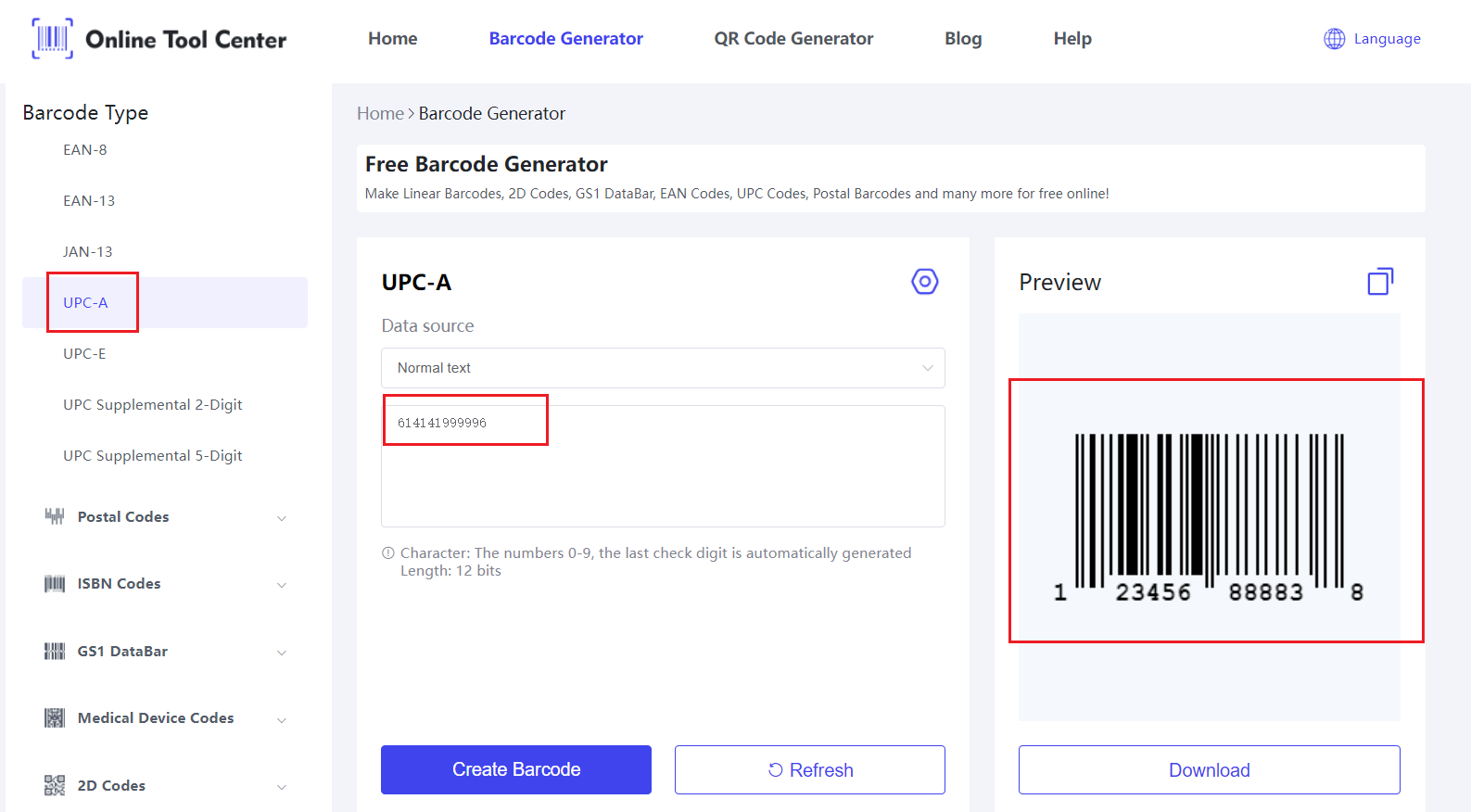Download the generated barcode
The width and height of the screenshot is (1471, 812).
1209,770
